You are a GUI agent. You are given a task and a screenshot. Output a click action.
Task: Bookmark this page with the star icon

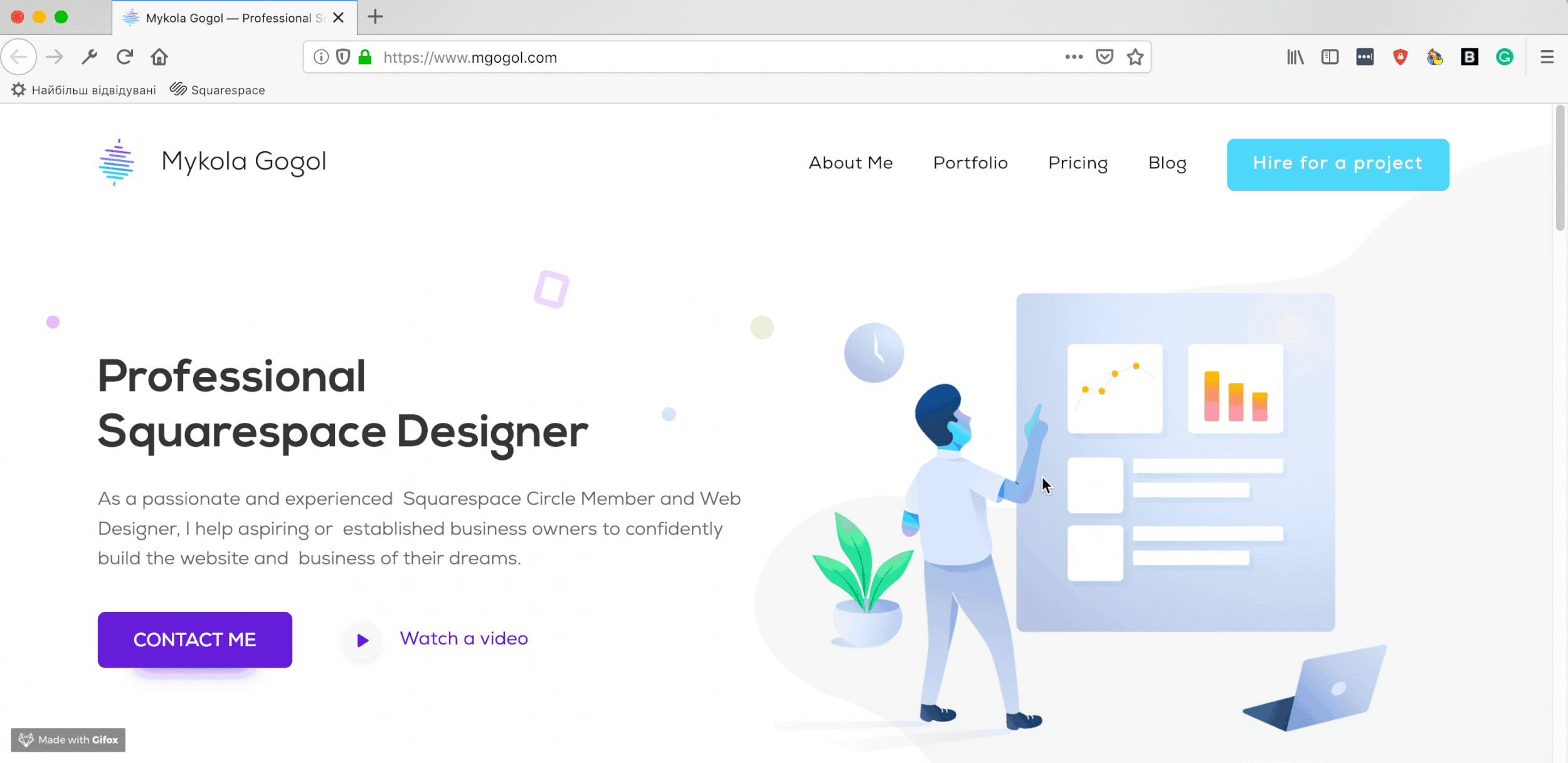tap(1135, 57)
